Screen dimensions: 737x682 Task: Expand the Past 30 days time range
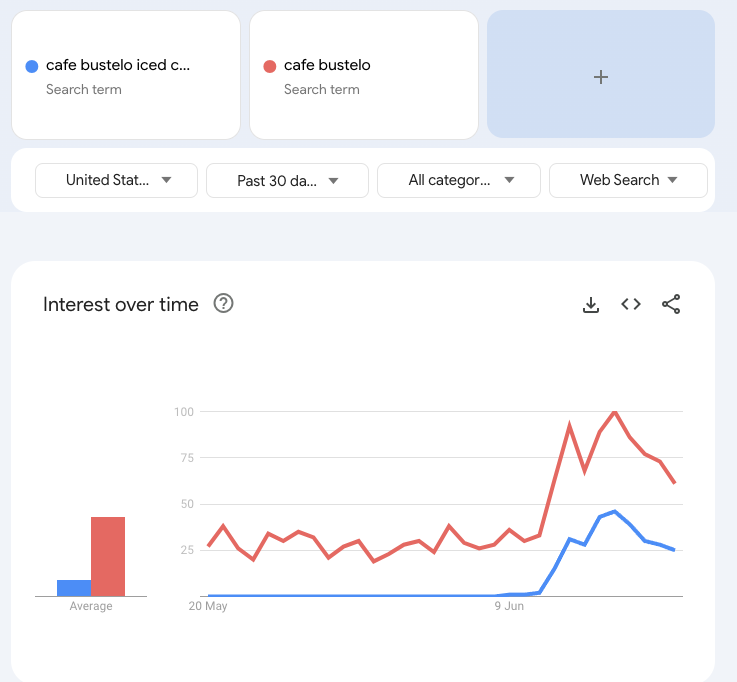(287, 180)
